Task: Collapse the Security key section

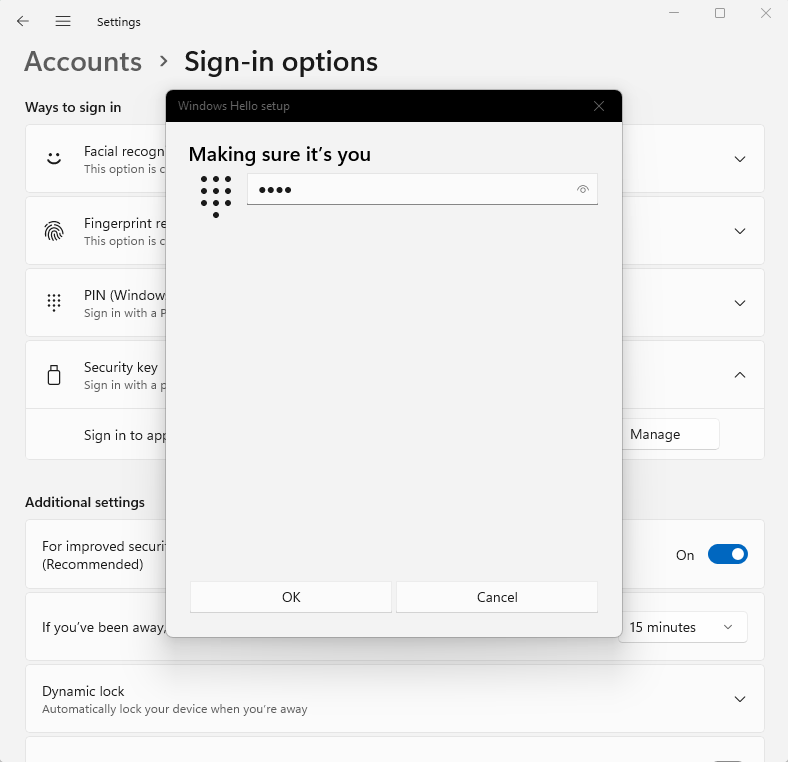Action: click(x=739, y=375)
